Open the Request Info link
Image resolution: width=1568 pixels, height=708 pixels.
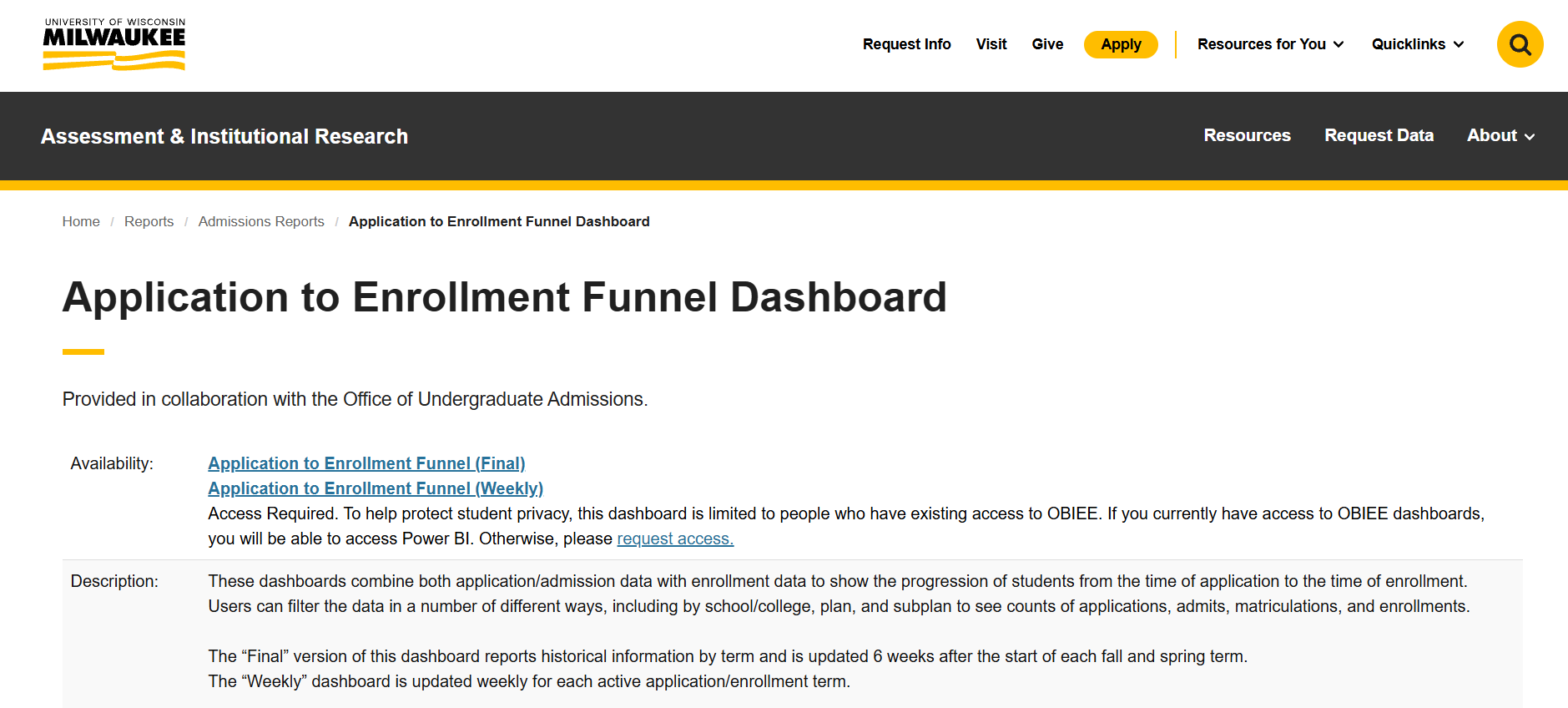tap(906, 44)
